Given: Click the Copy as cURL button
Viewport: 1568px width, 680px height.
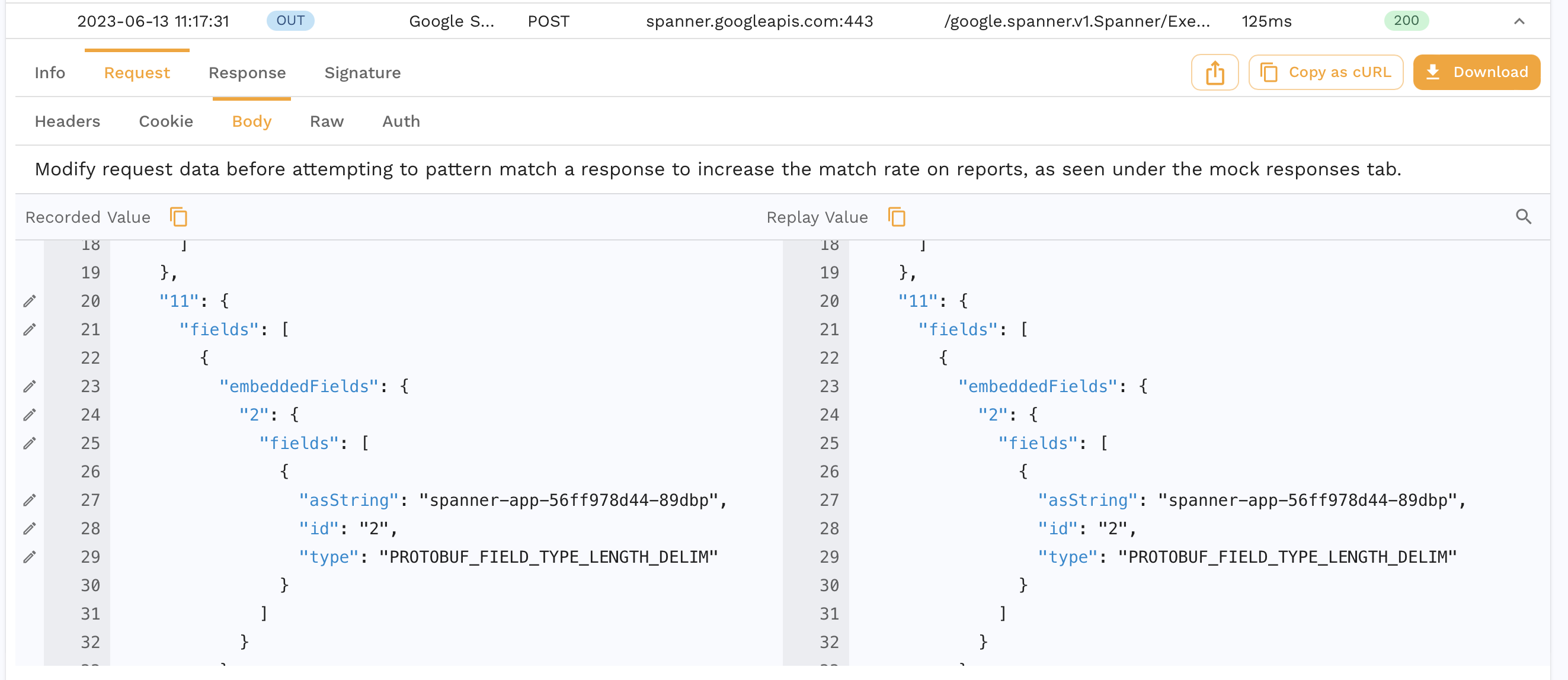Looking at the screenshot, I should (1326, 72).
